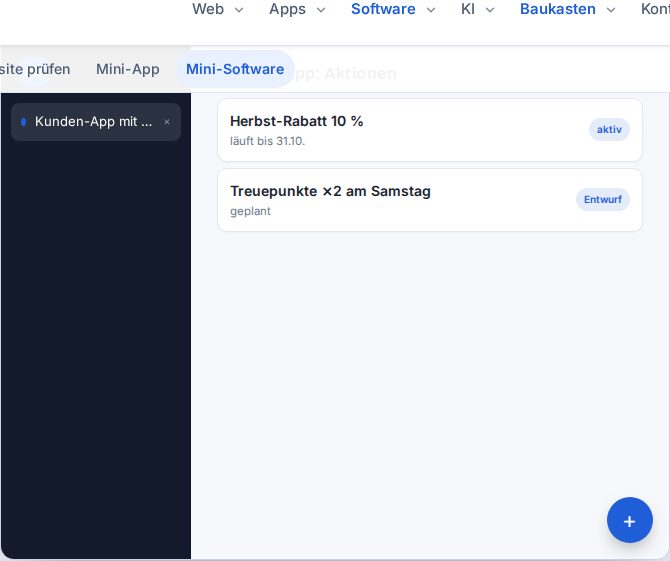Image resolution: width=670 pixels, height=561 pixels.
Task: Select the blue dot beside Kunden-App mit ...
Action: click(24, 122)
